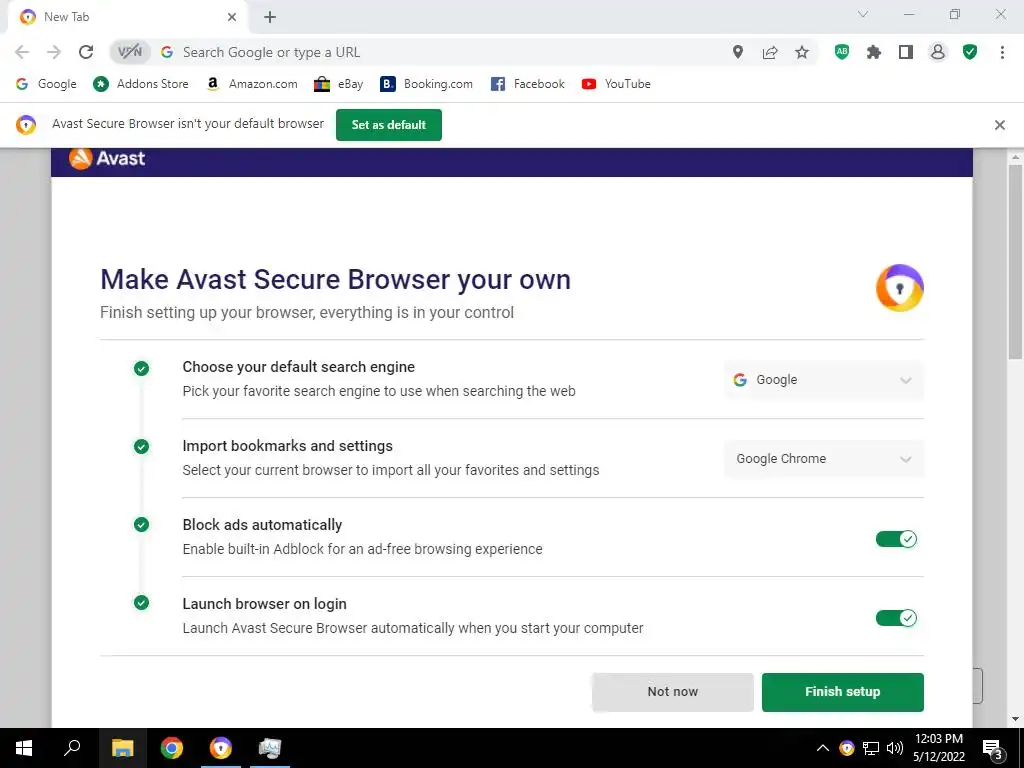Click the share page icon

point(770,52)
